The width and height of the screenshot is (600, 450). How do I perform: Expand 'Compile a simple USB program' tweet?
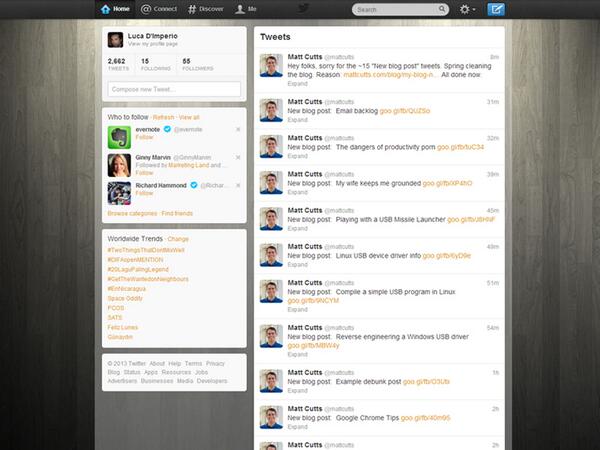click(297, 309)
